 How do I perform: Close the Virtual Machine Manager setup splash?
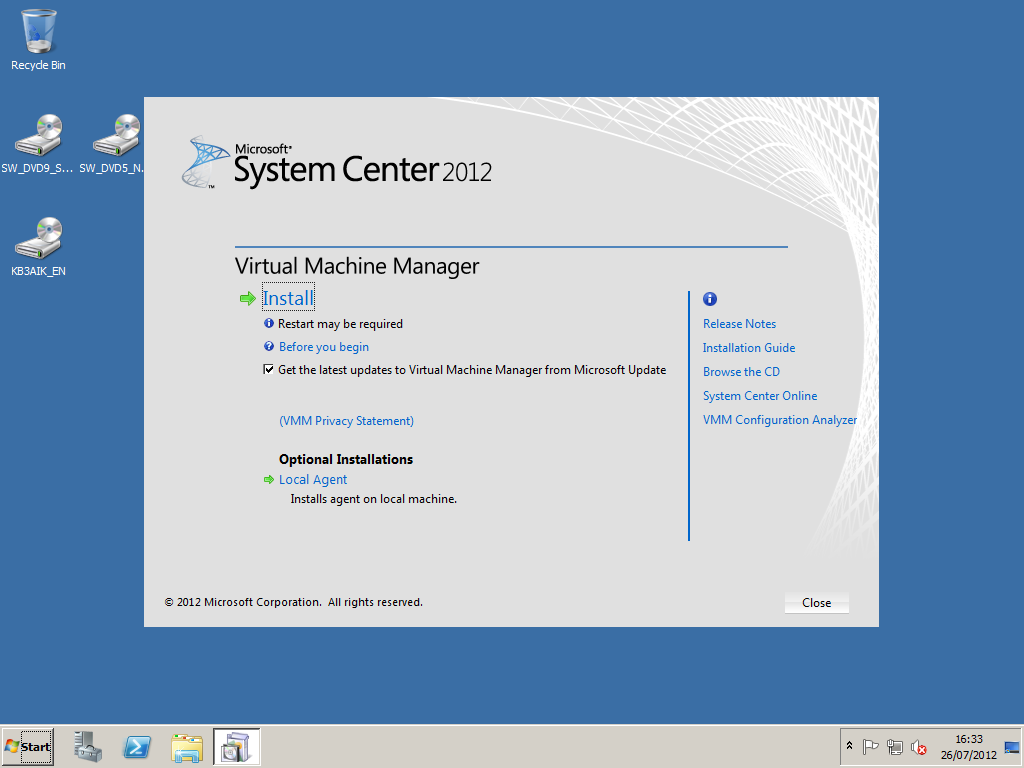[816, 603]
